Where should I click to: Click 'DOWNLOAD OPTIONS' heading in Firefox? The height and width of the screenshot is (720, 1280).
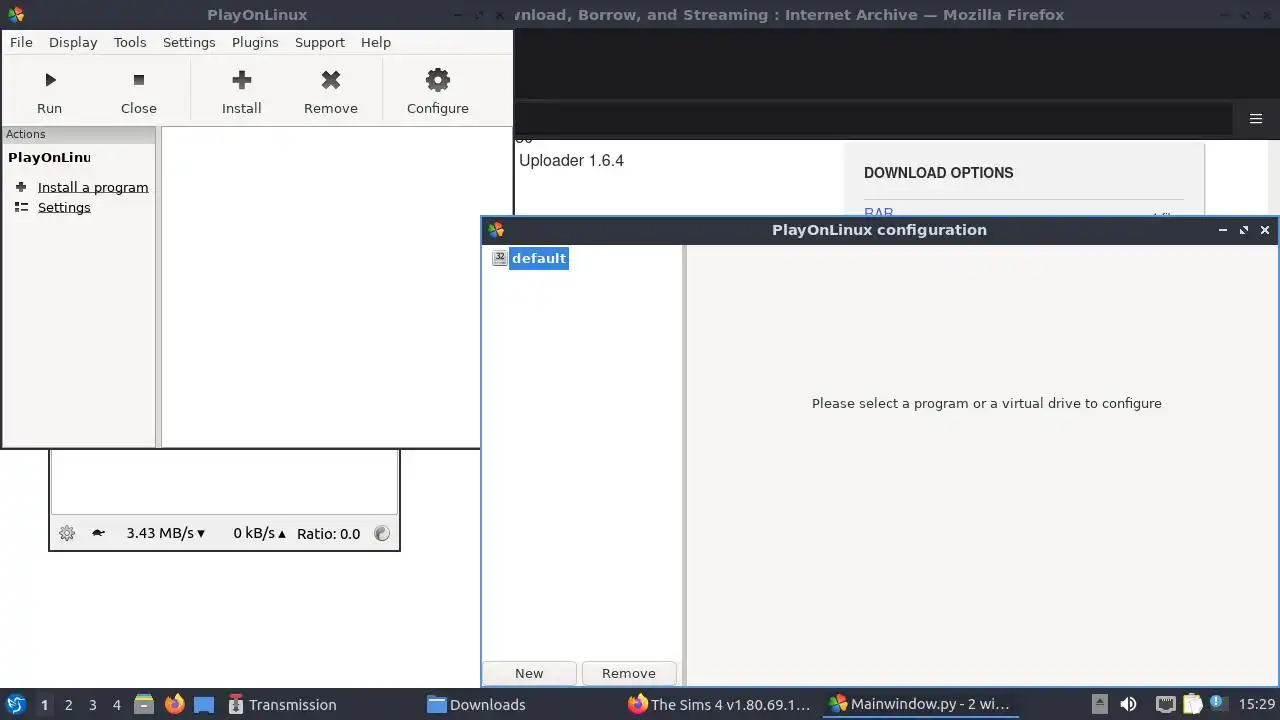938,172
